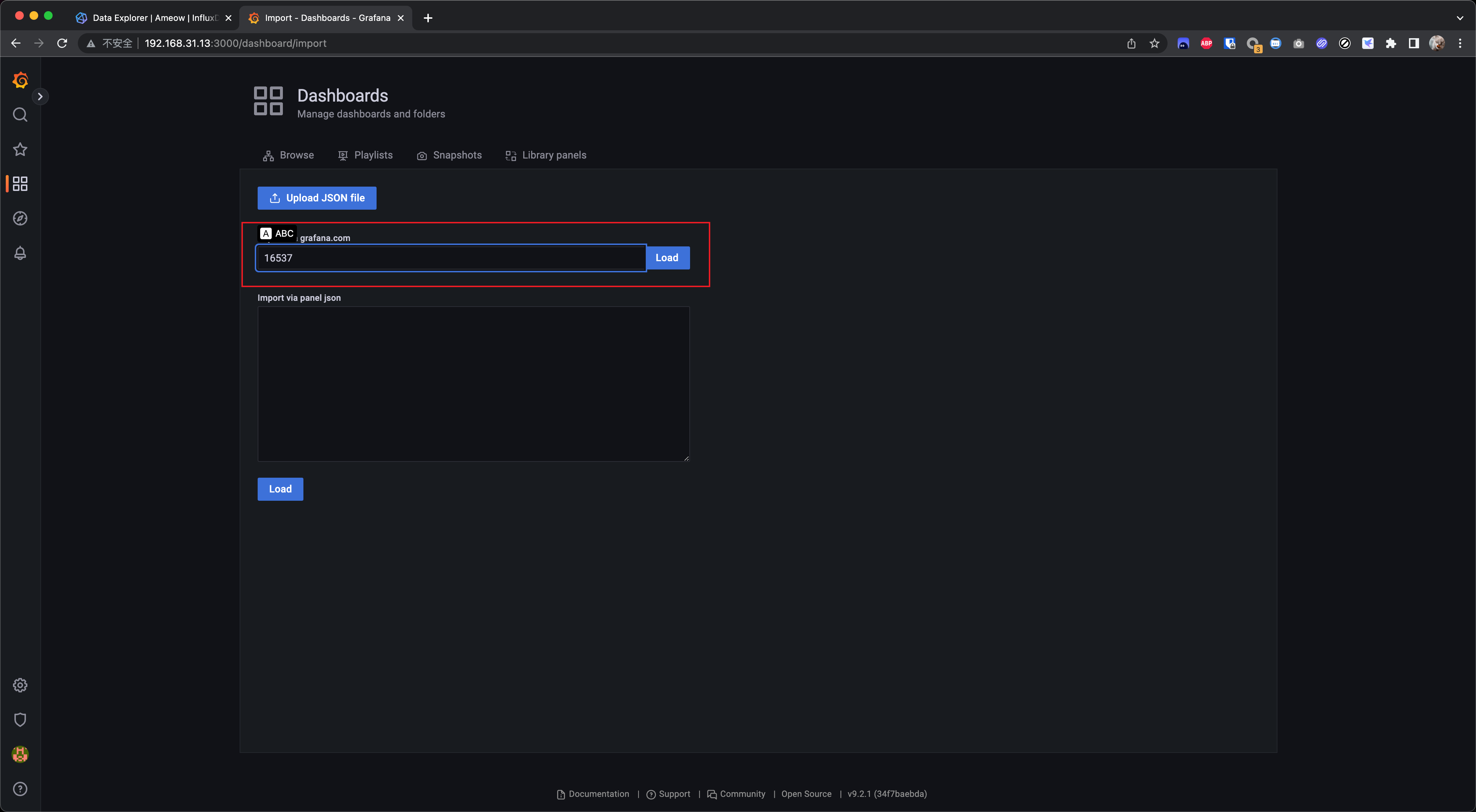Open Alerting bell icon in sidebar

pyautogui.click(x=20, y=253)
